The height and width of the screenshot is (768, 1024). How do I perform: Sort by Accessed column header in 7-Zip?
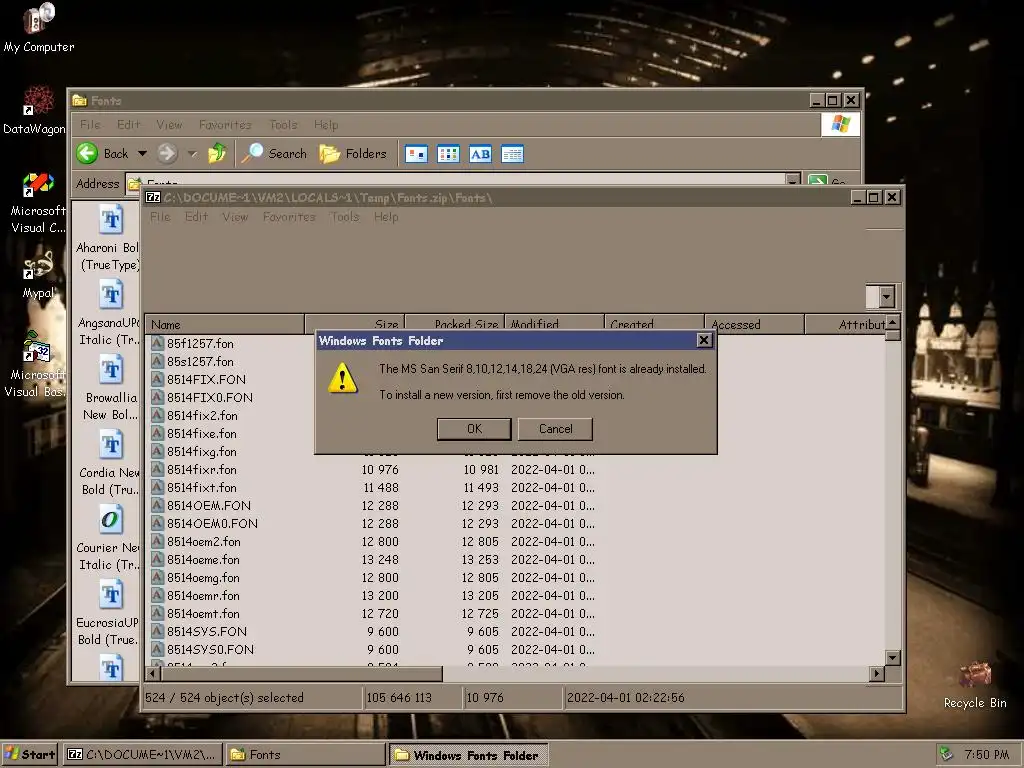(x=754, y=325)
